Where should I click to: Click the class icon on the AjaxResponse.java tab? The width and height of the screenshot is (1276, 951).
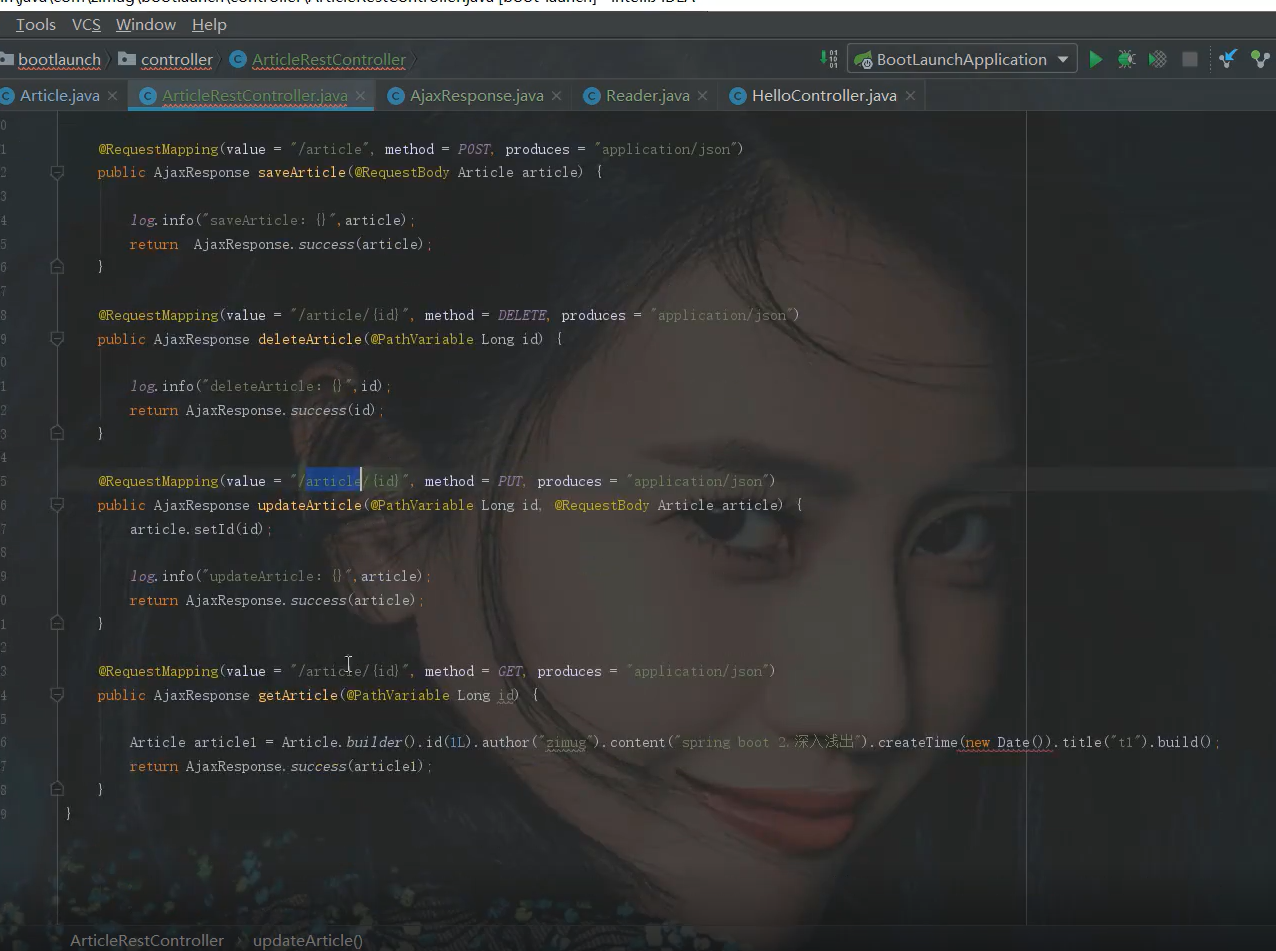tap(396, 95)
